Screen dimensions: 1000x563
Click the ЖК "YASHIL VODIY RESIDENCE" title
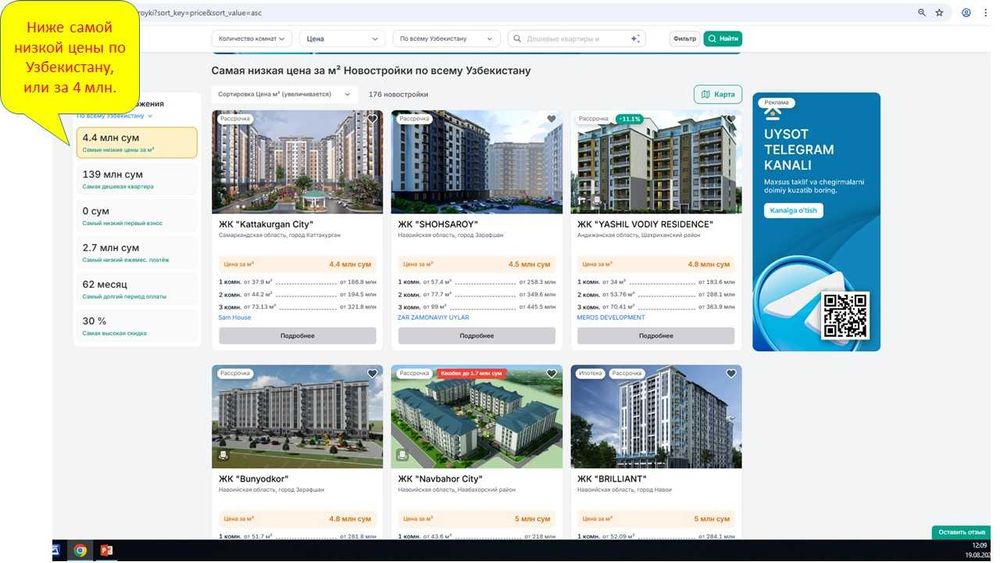(645, 224)
